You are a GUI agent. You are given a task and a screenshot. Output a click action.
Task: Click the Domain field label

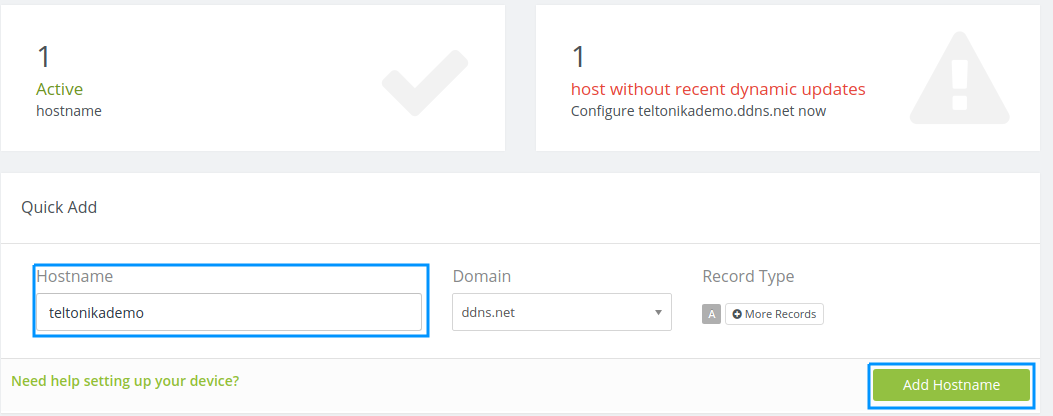click(x=482, y=276)
